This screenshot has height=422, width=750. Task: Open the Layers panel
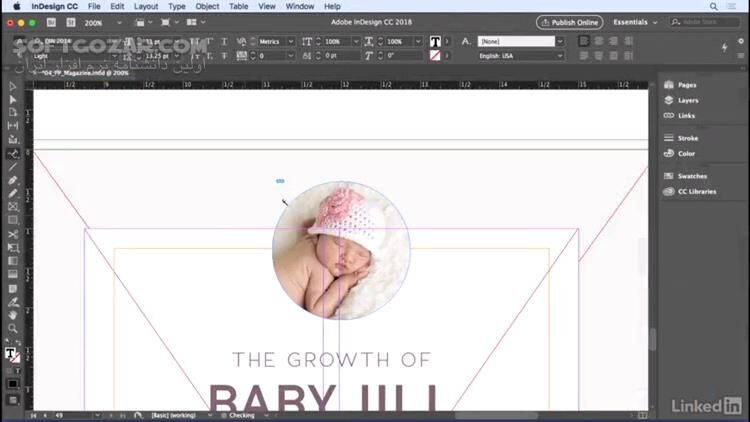pos(688,100)
